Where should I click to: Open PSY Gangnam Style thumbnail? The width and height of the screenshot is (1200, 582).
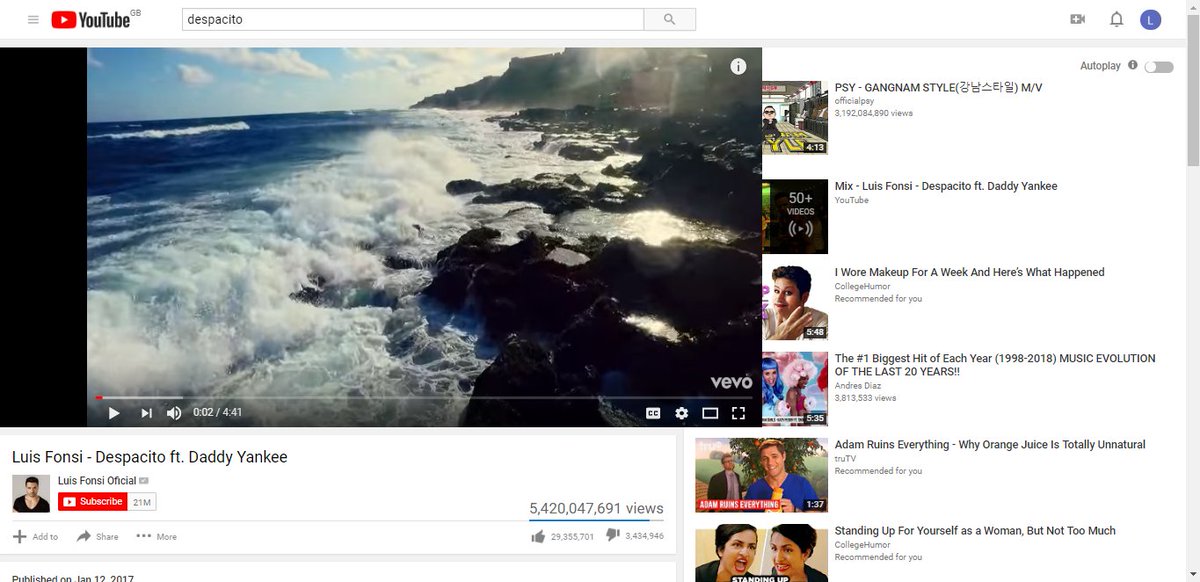tap(795, 117)
